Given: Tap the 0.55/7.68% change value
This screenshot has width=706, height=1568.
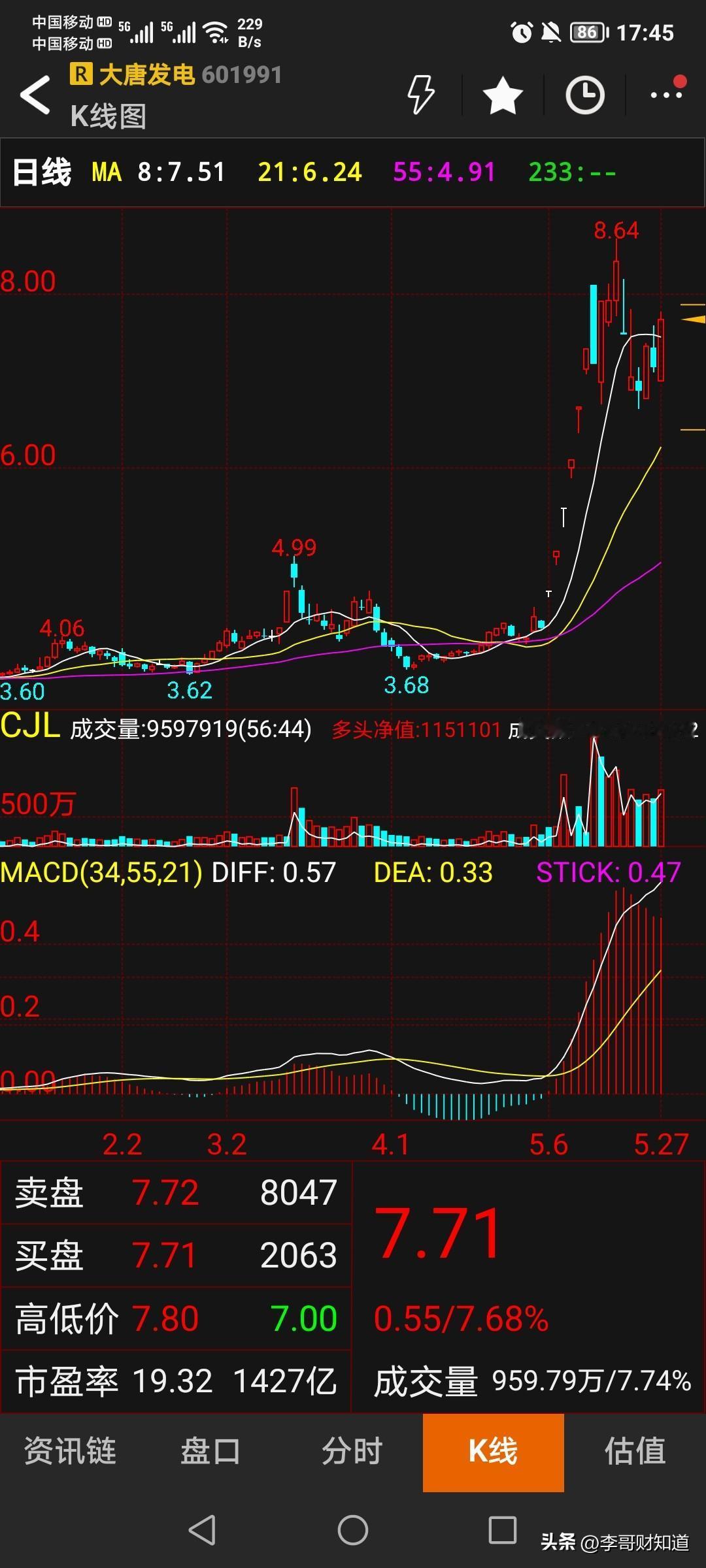Looking at the screenshot, I should tap(461, 1318).
